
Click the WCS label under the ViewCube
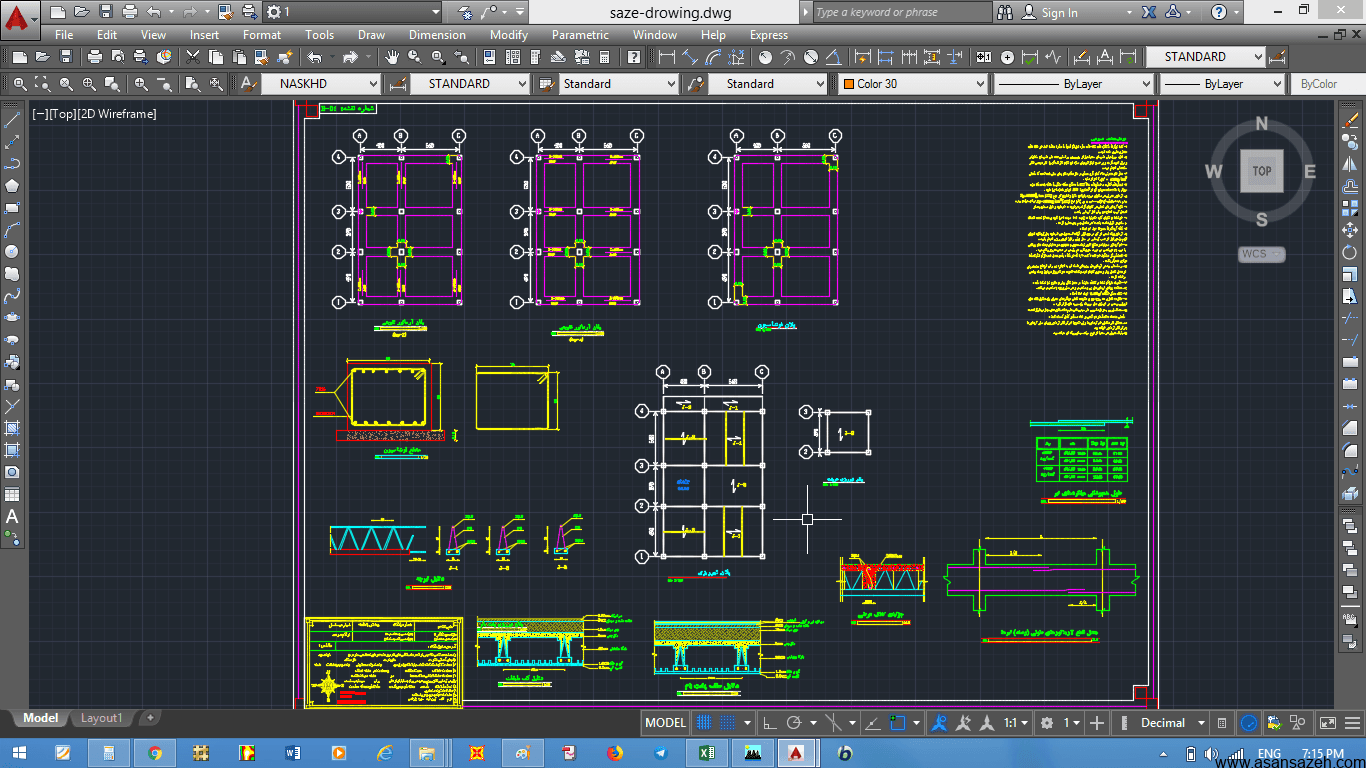(x=1261, y=254)
